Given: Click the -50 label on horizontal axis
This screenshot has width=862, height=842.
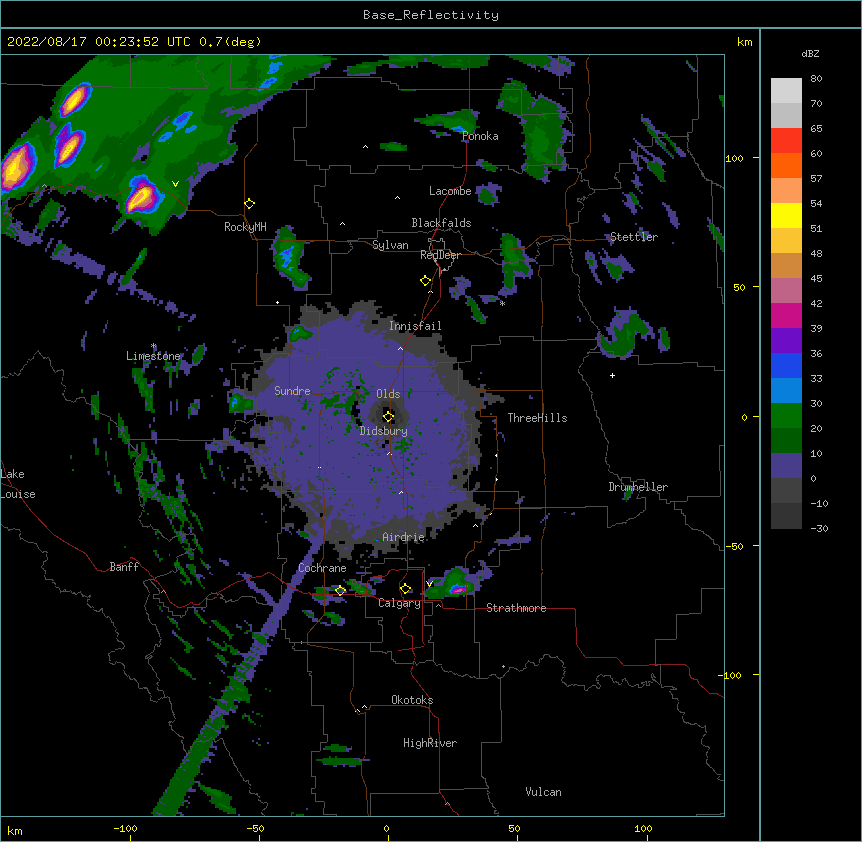Looking at the screenshot, I should [x=255, y=828].
